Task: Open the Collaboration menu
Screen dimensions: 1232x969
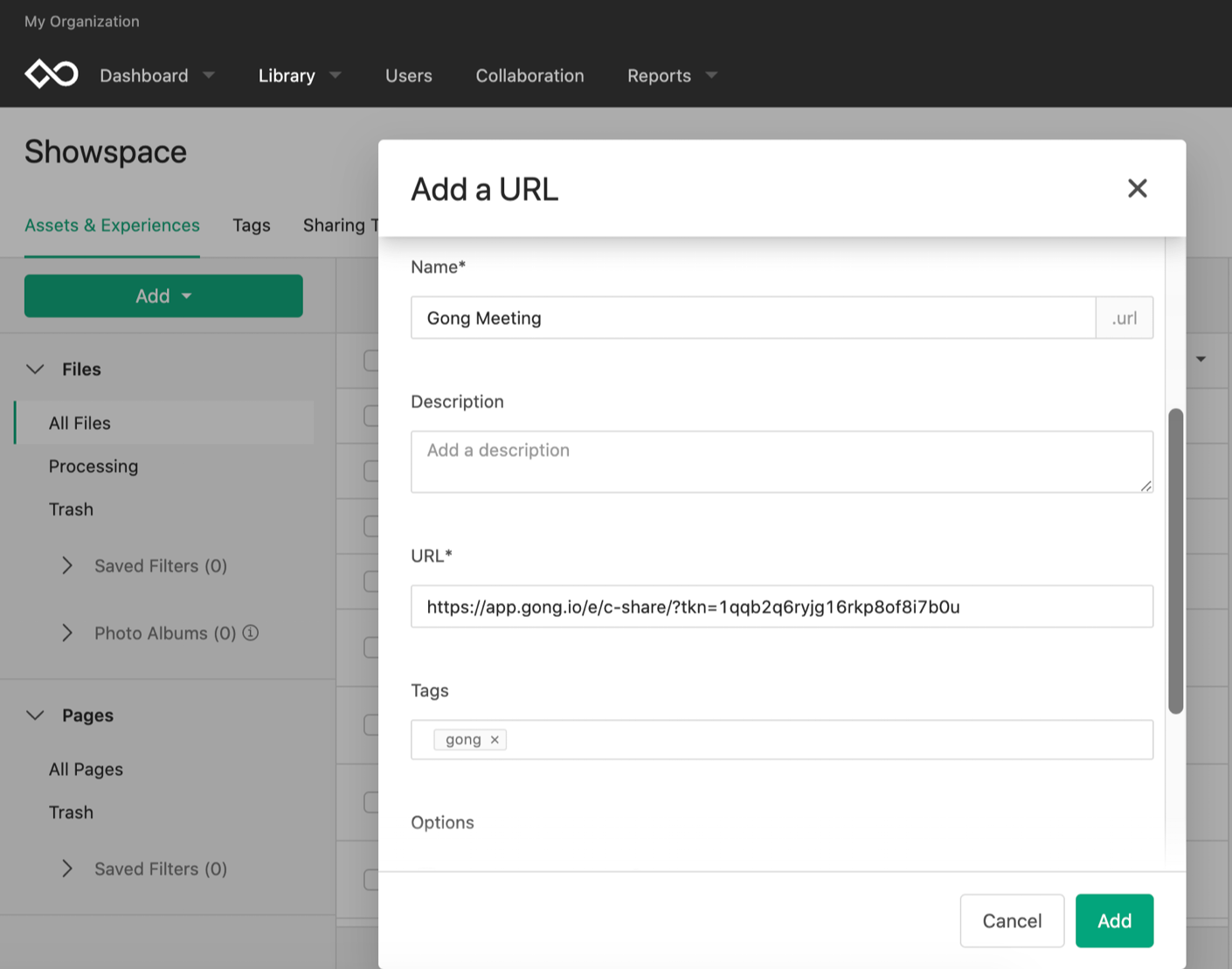Action: [x=529, y=75]
